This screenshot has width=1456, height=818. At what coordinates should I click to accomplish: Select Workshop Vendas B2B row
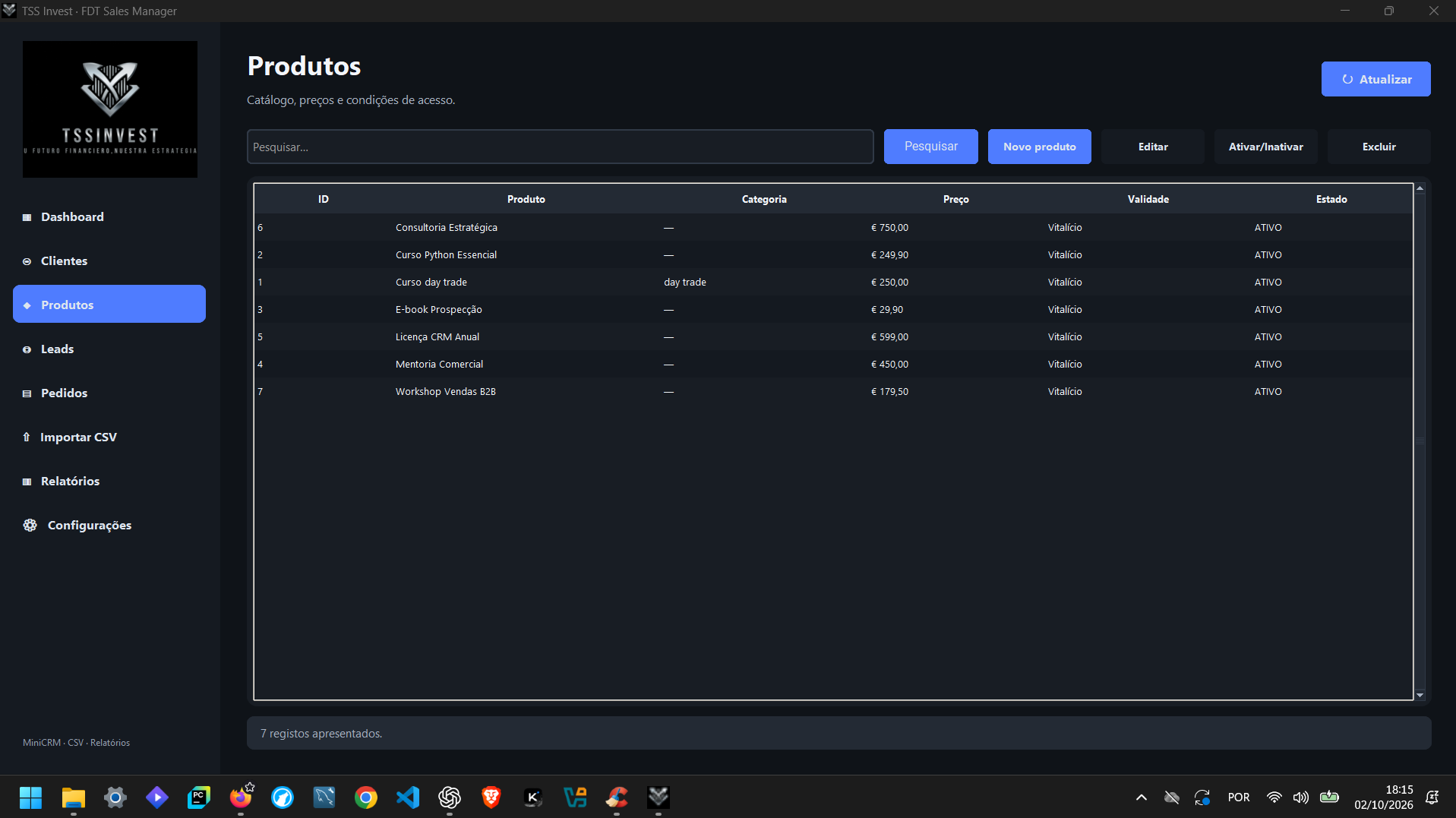833,392
